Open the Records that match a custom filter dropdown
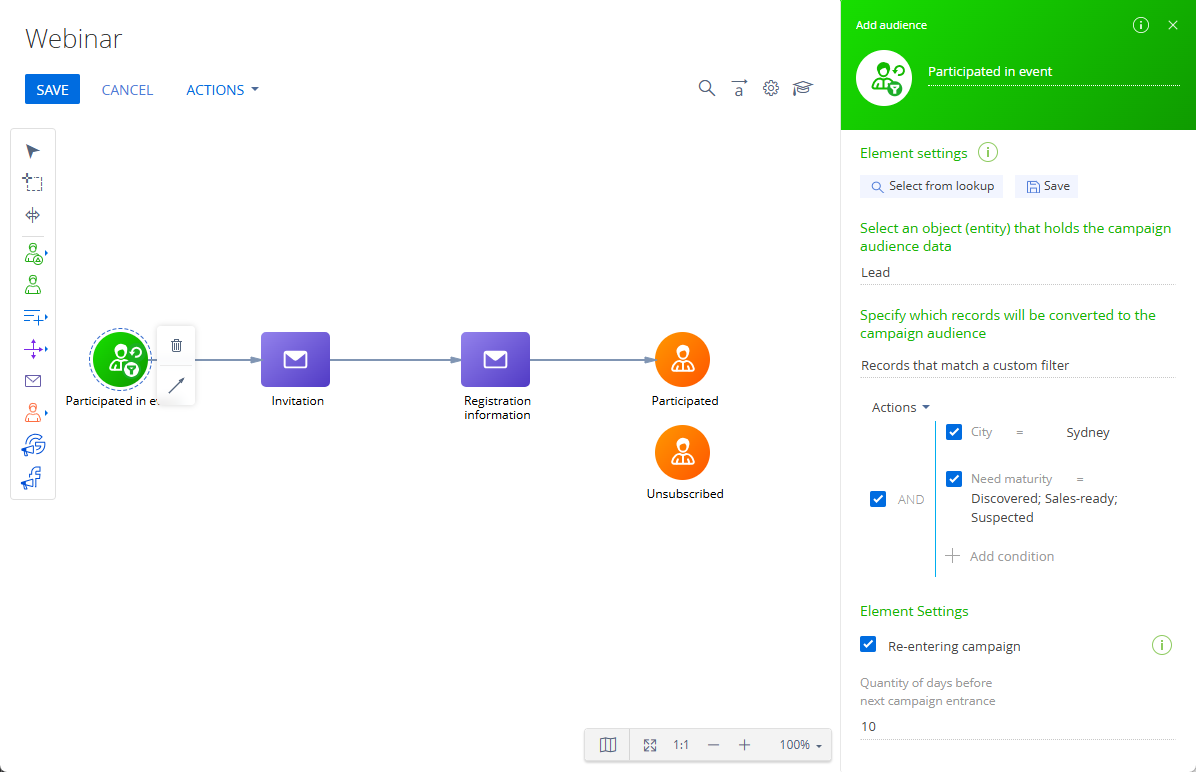 pos(1018,365)
